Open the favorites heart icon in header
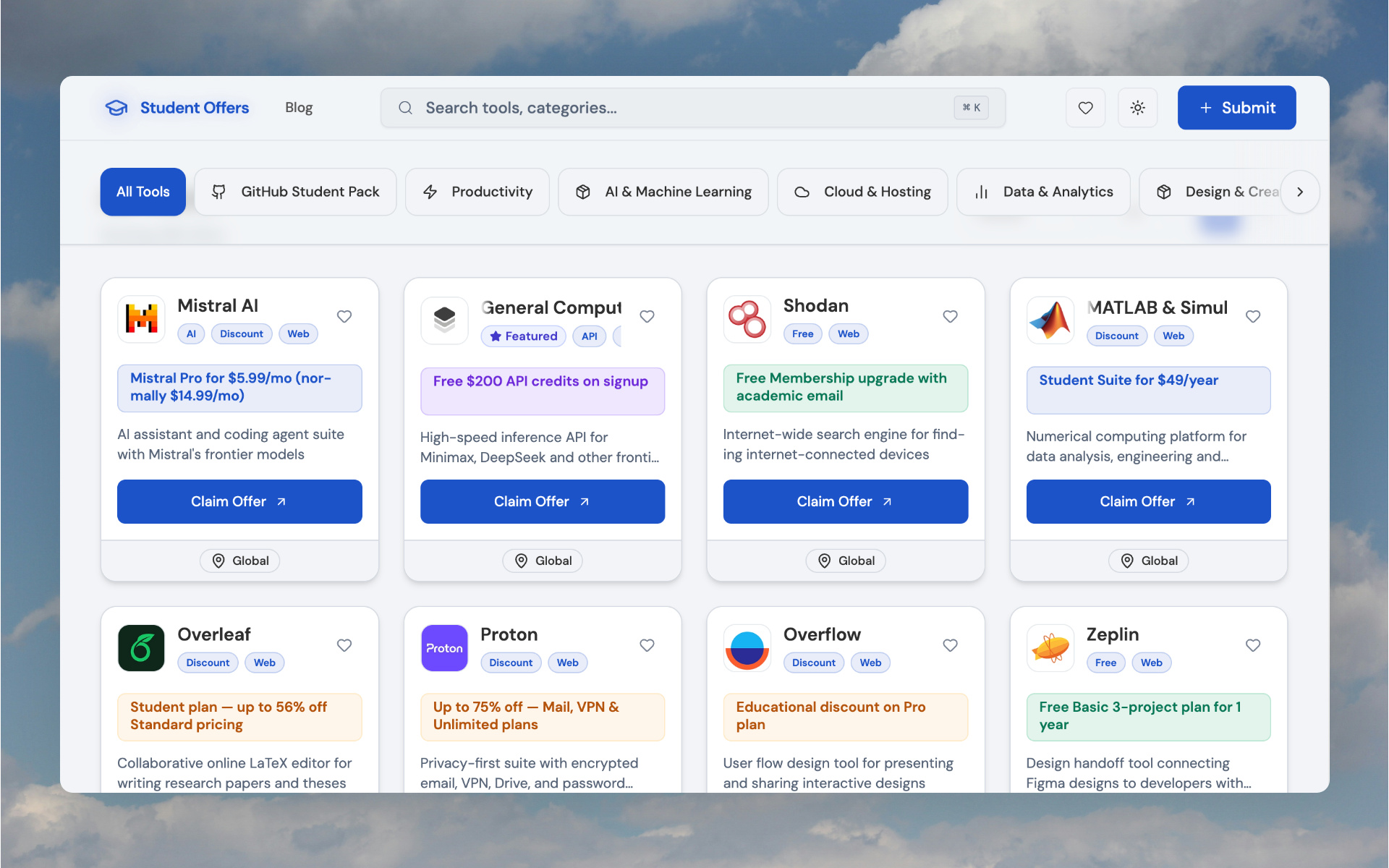This screenshot has height=868, width=1389. click(1085, 108)
